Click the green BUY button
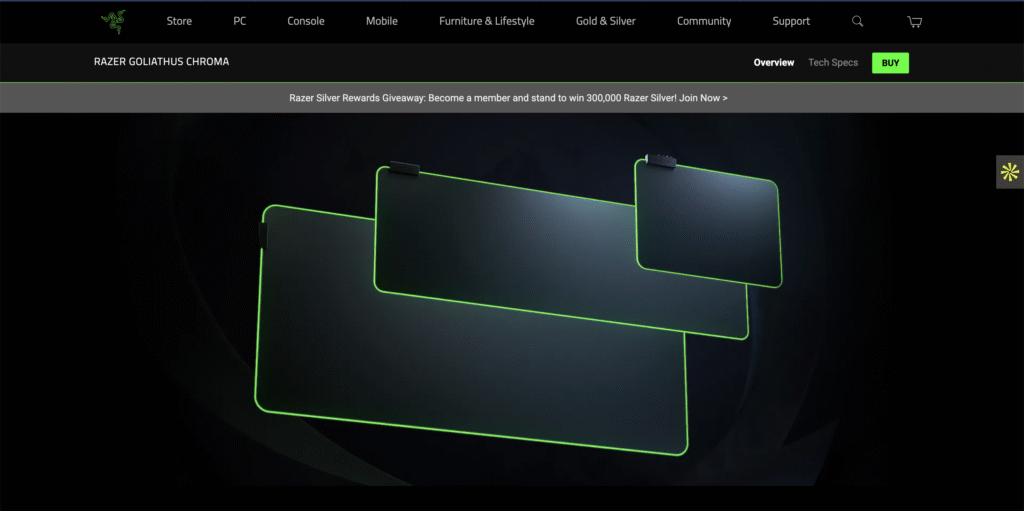1024x511 pixels. [x=890, y=63]
